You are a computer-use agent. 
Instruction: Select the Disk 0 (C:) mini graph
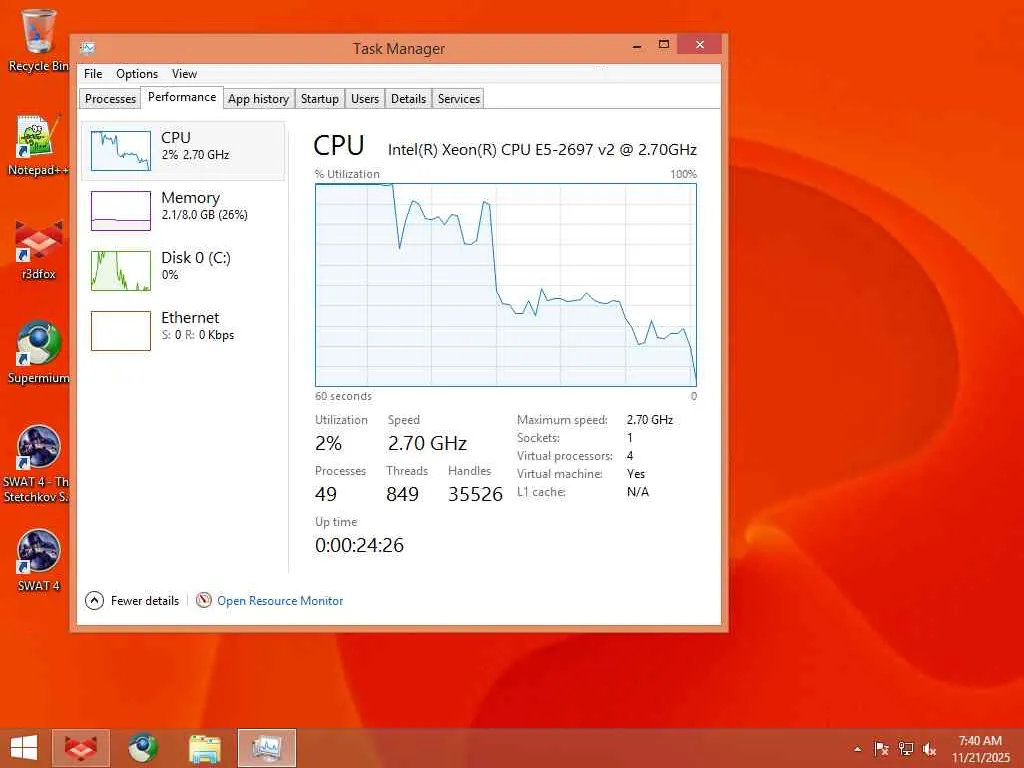click(x=121, y=271)
